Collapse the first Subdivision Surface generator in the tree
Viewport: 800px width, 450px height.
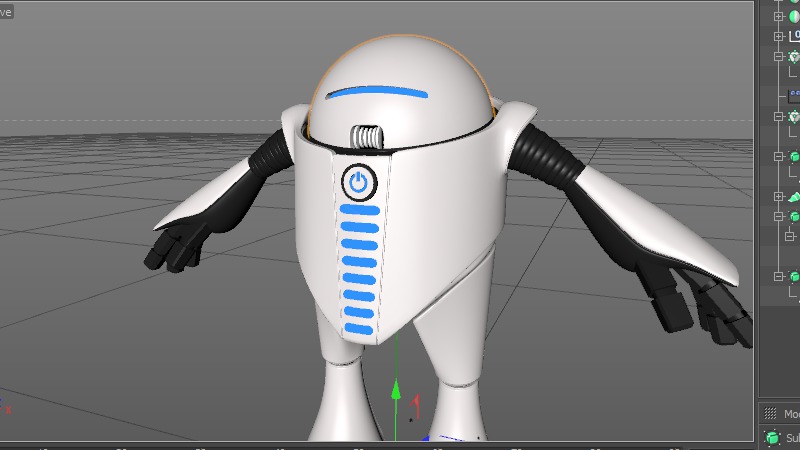778,57
